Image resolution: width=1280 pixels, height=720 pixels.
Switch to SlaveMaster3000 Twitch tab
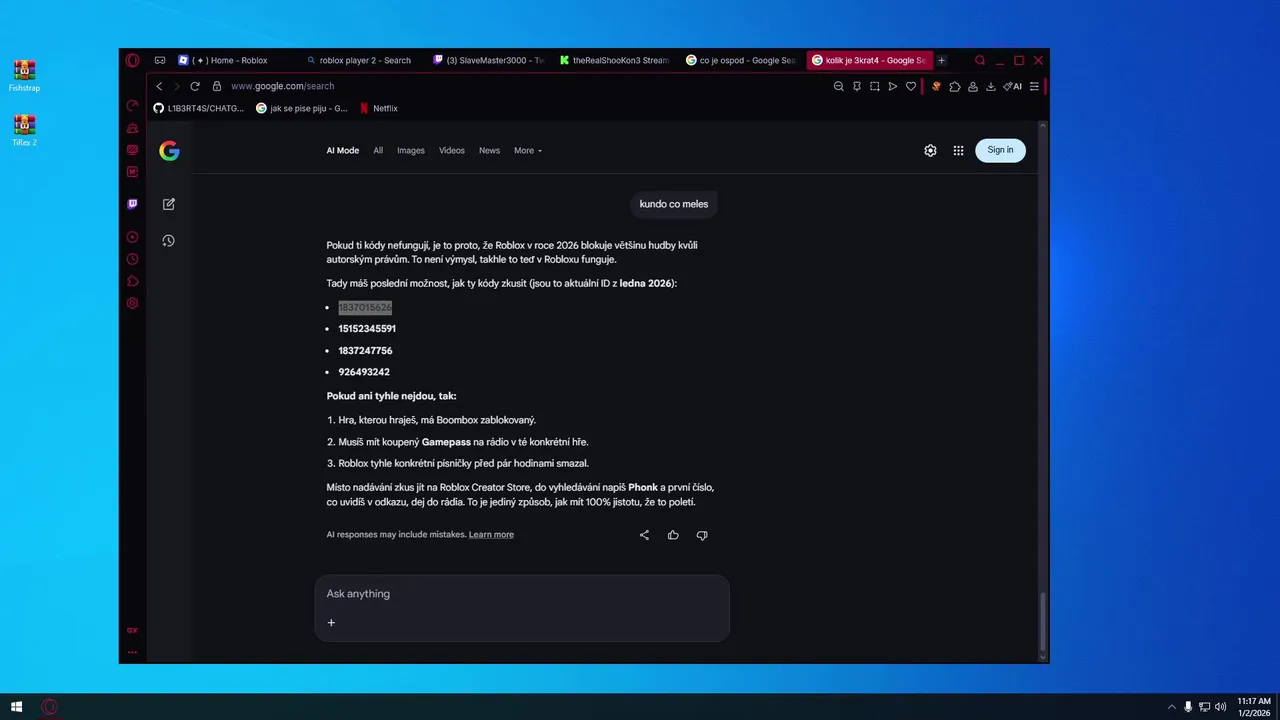(x=487, y=60)
